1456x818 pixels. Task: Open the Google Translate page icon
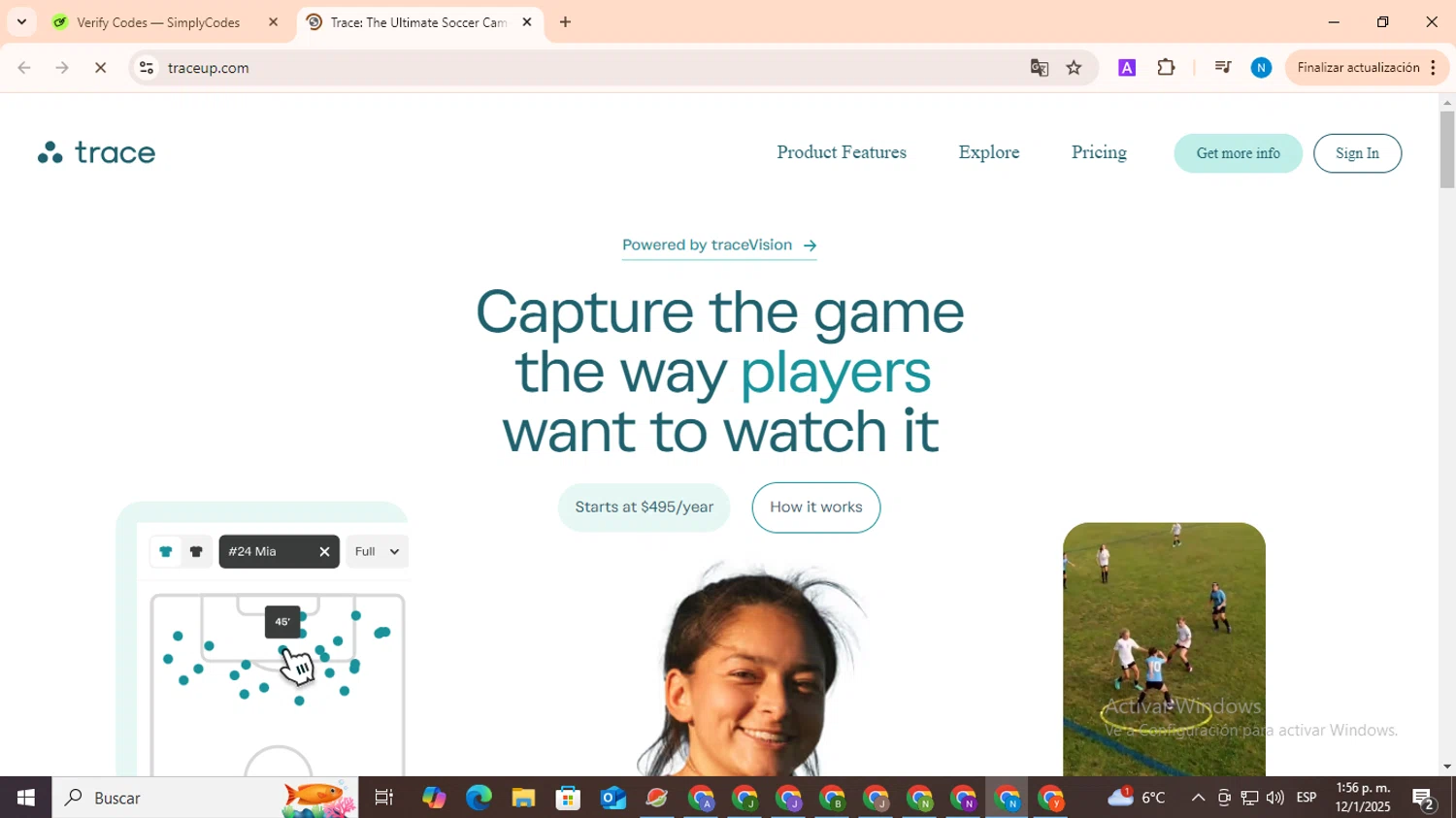point(1040,68)
